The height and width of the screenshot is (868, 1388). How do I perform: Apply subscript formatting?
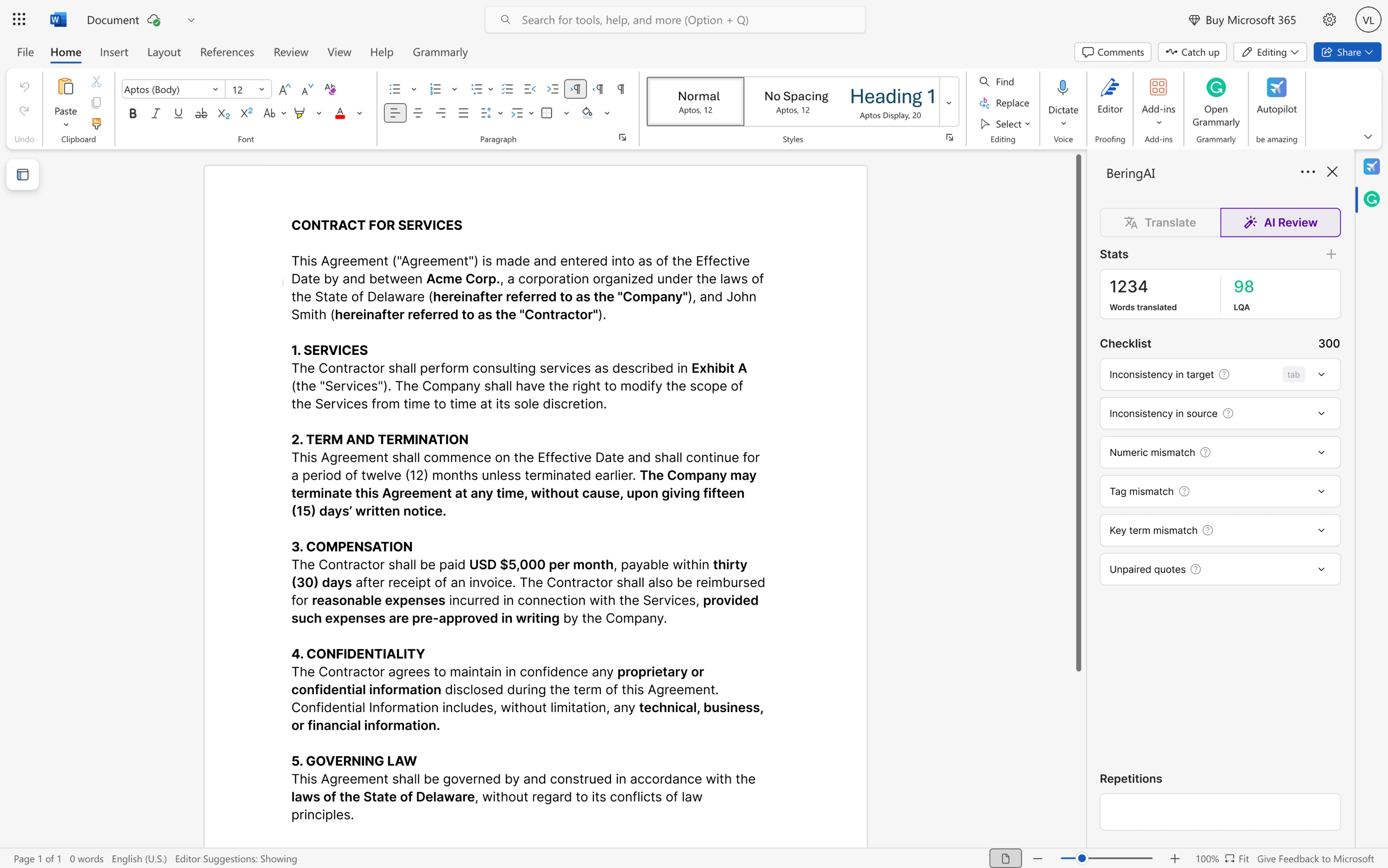point(223,112)
